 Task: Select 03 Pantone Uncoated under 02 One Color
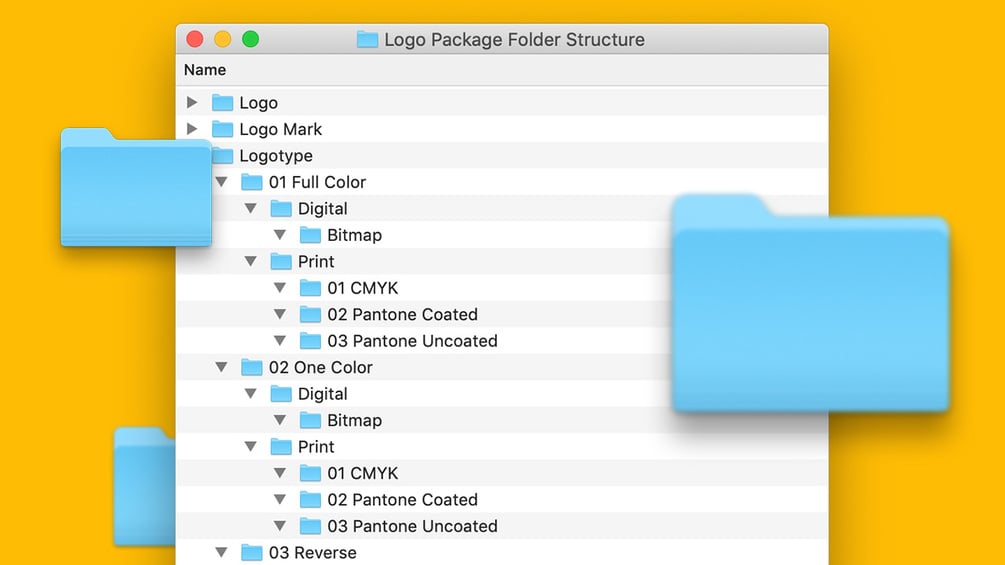tap(412, 526)
